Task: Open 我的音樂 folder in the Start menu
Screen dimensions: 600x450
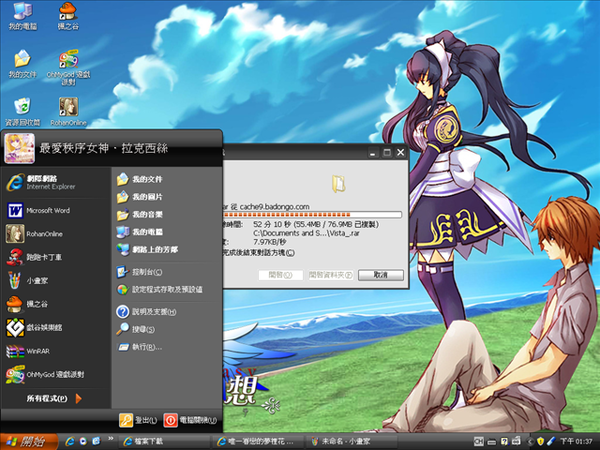Action: point(140,214)
